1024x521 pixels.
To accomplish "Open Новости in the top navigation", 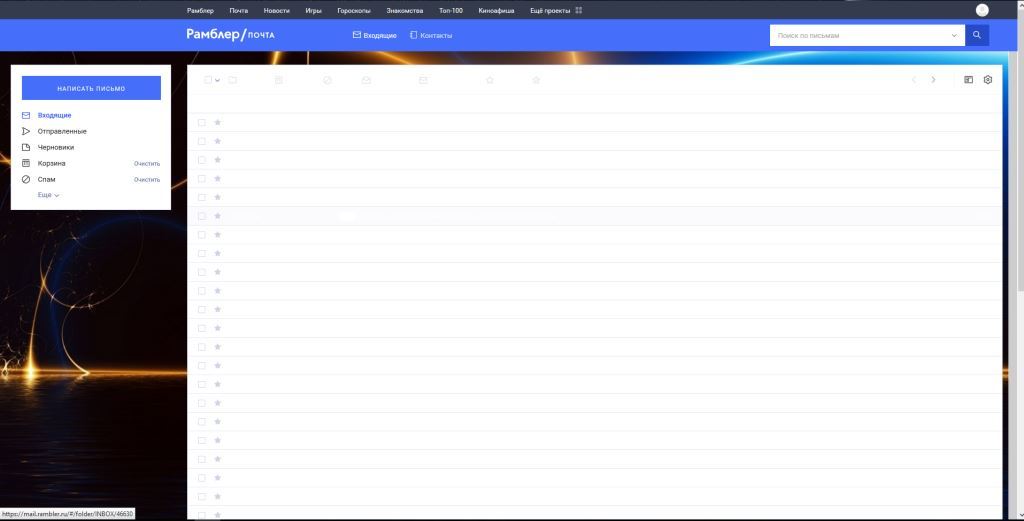I will click(x=276, y=10).
